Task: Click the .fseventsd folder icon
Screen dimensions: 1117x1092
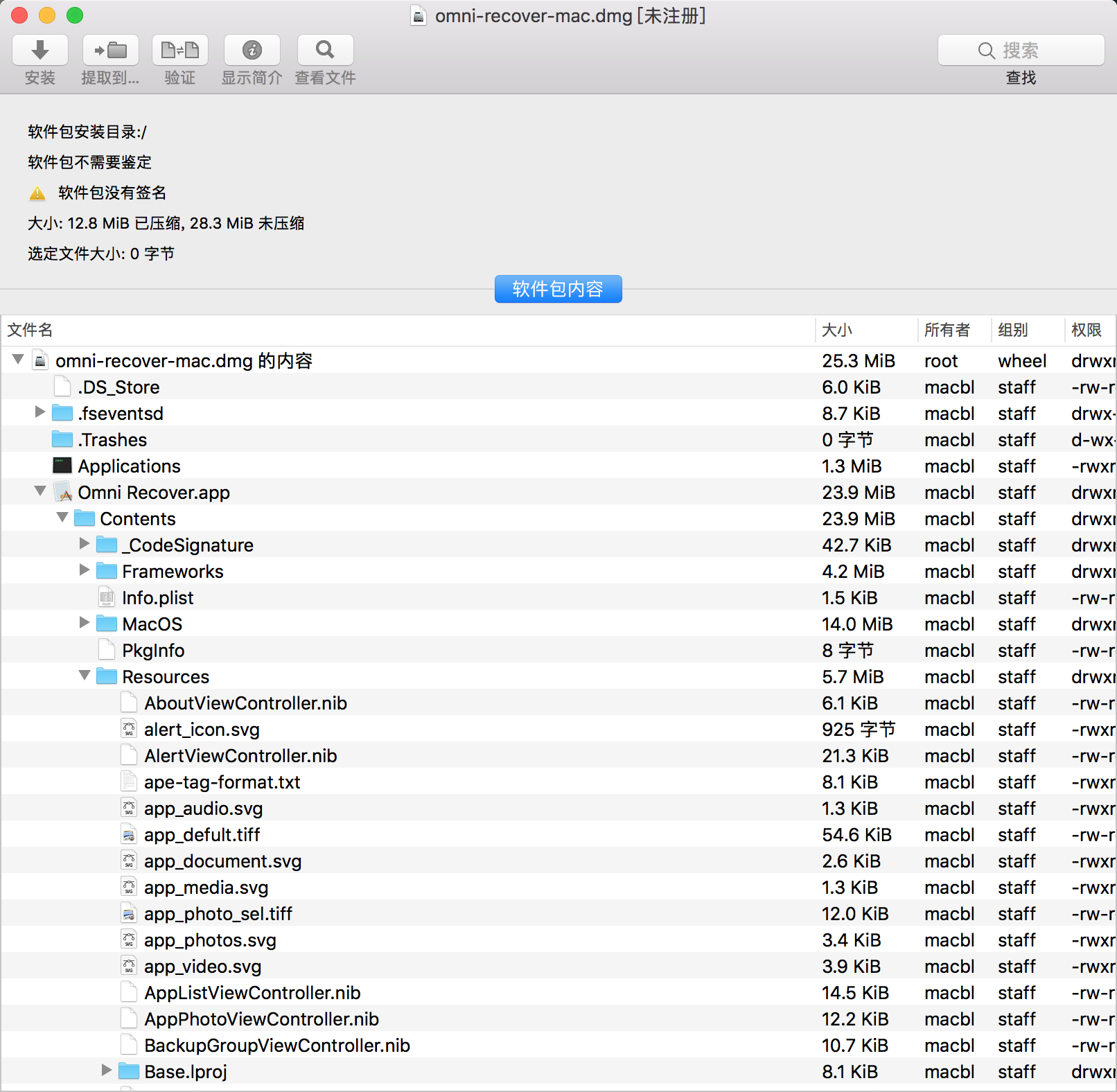Action: click(x=62, y=413)
